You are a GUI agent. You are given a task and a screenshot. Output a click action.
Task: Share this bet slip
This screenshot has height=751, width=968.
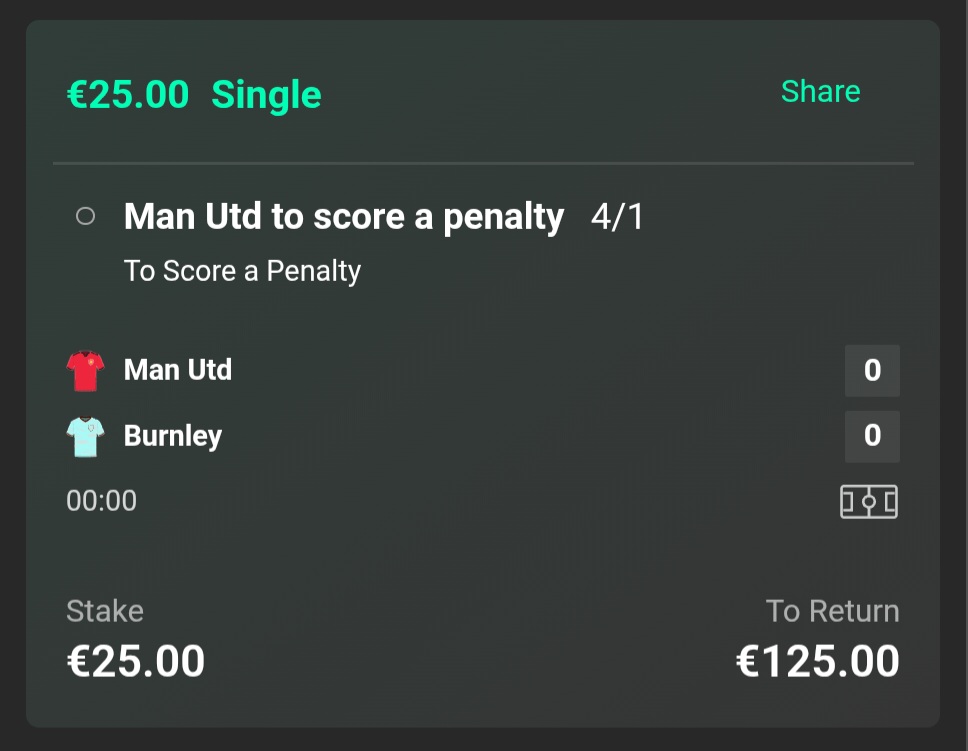(820, 91)
